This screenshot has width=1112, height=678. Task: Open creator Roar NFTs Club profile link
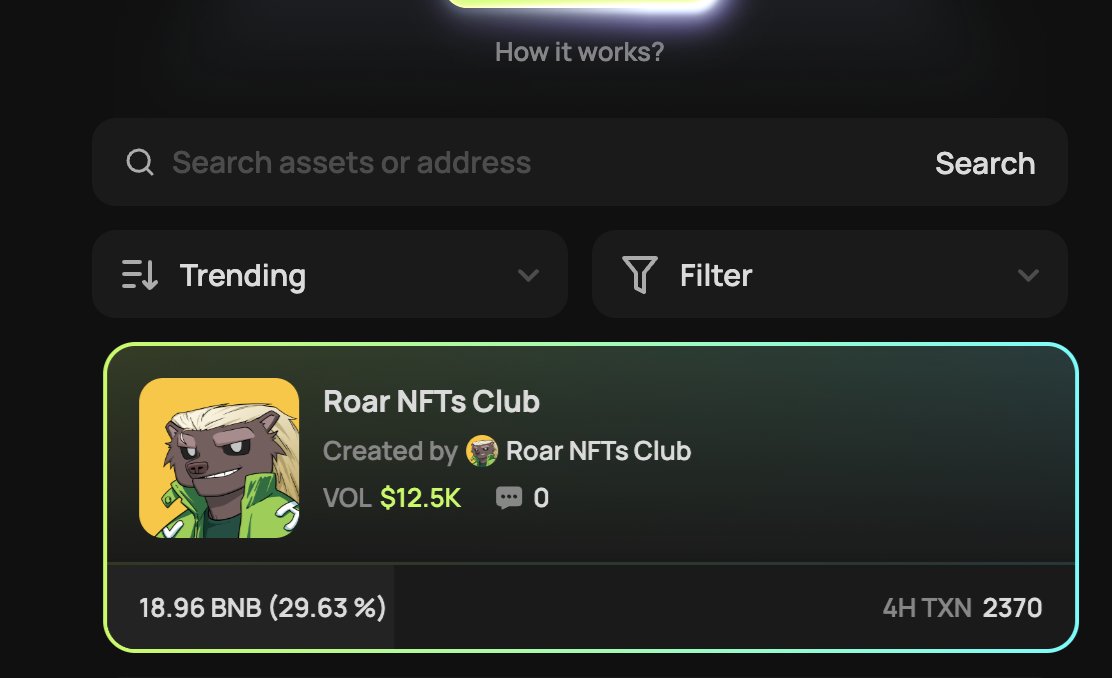point(598,451)
